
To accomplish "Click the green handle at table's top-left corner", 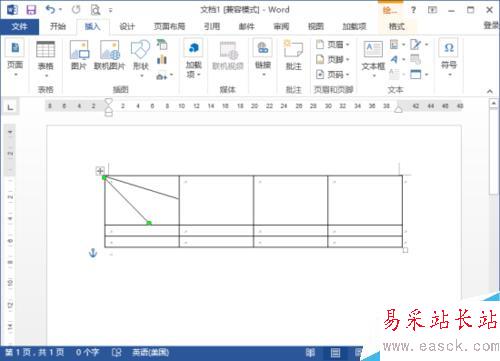I will (x=104, y=178).
